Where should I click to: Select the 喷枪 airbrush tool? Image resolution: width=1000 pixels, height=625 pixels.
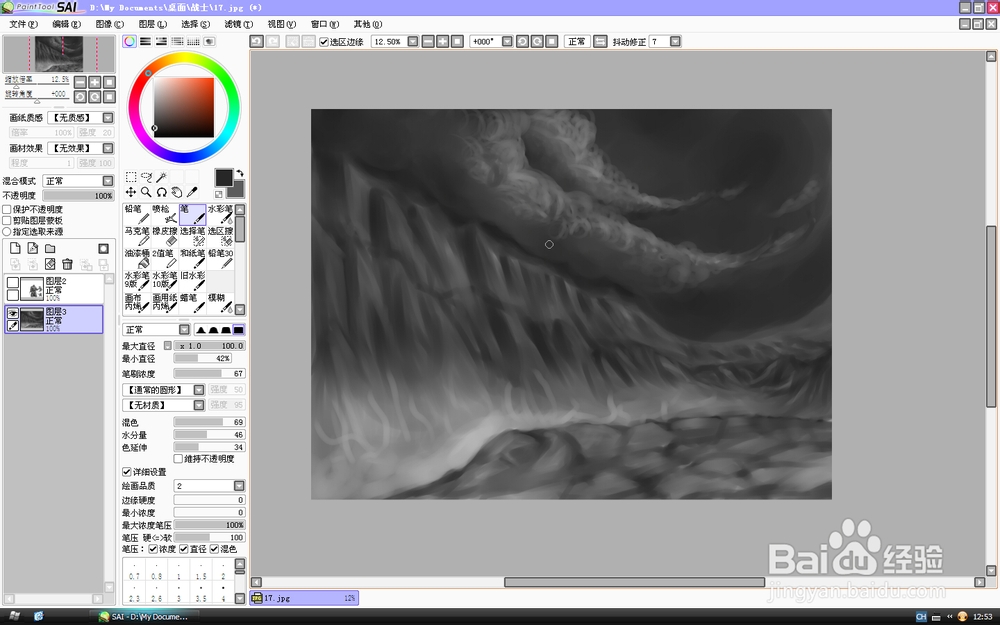click(x=165, y=214)
